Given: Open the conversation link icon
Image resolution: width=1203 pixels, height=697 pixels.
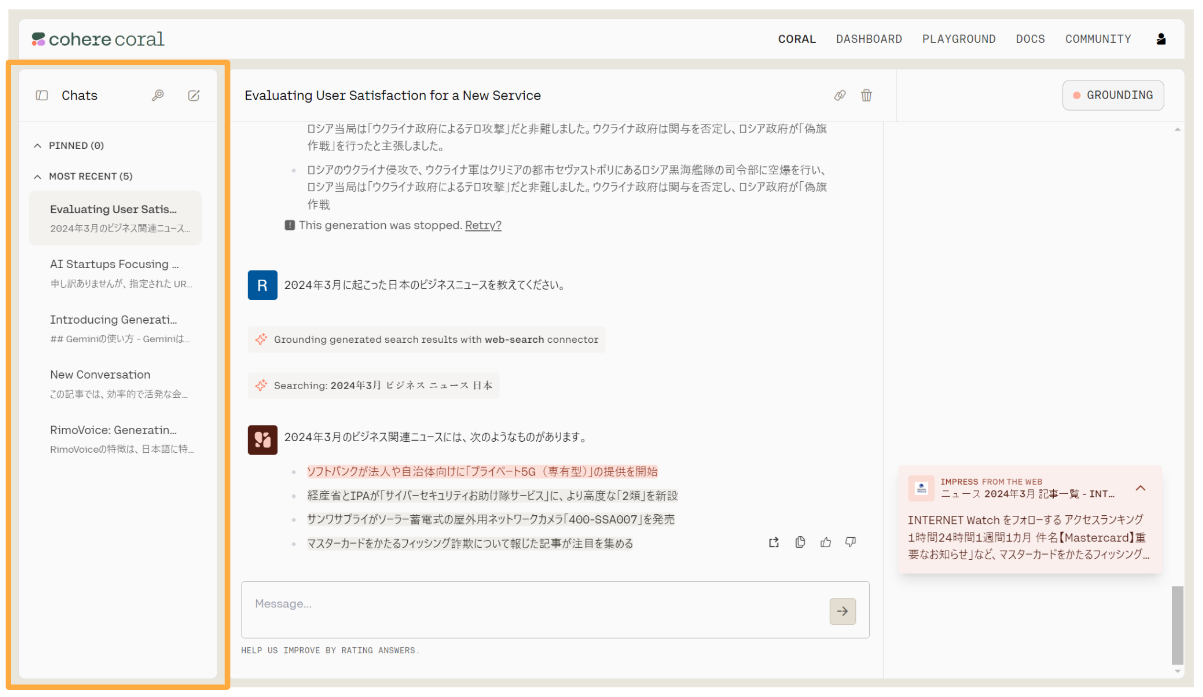Looking at the screenshot, I should [x=840, y=95].
